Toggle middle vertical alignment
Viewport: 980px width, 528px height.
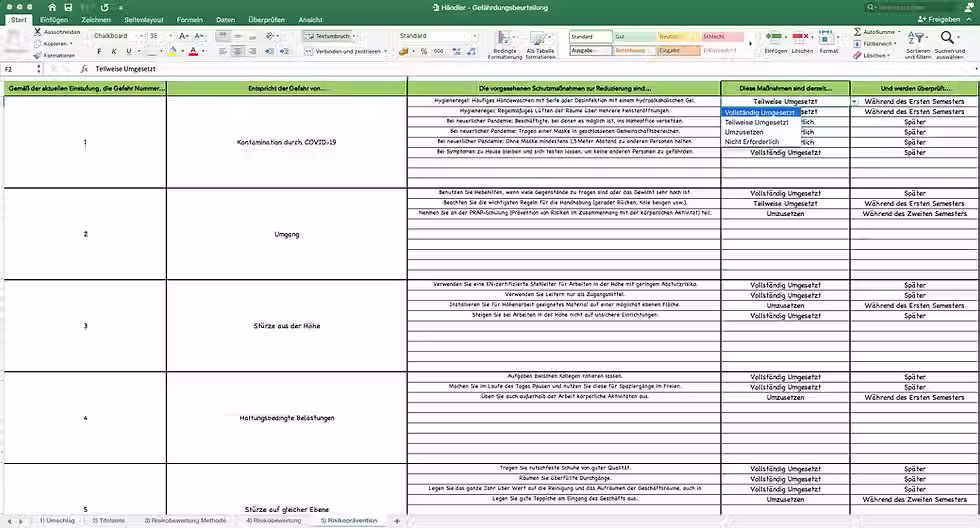coord(238,36)
